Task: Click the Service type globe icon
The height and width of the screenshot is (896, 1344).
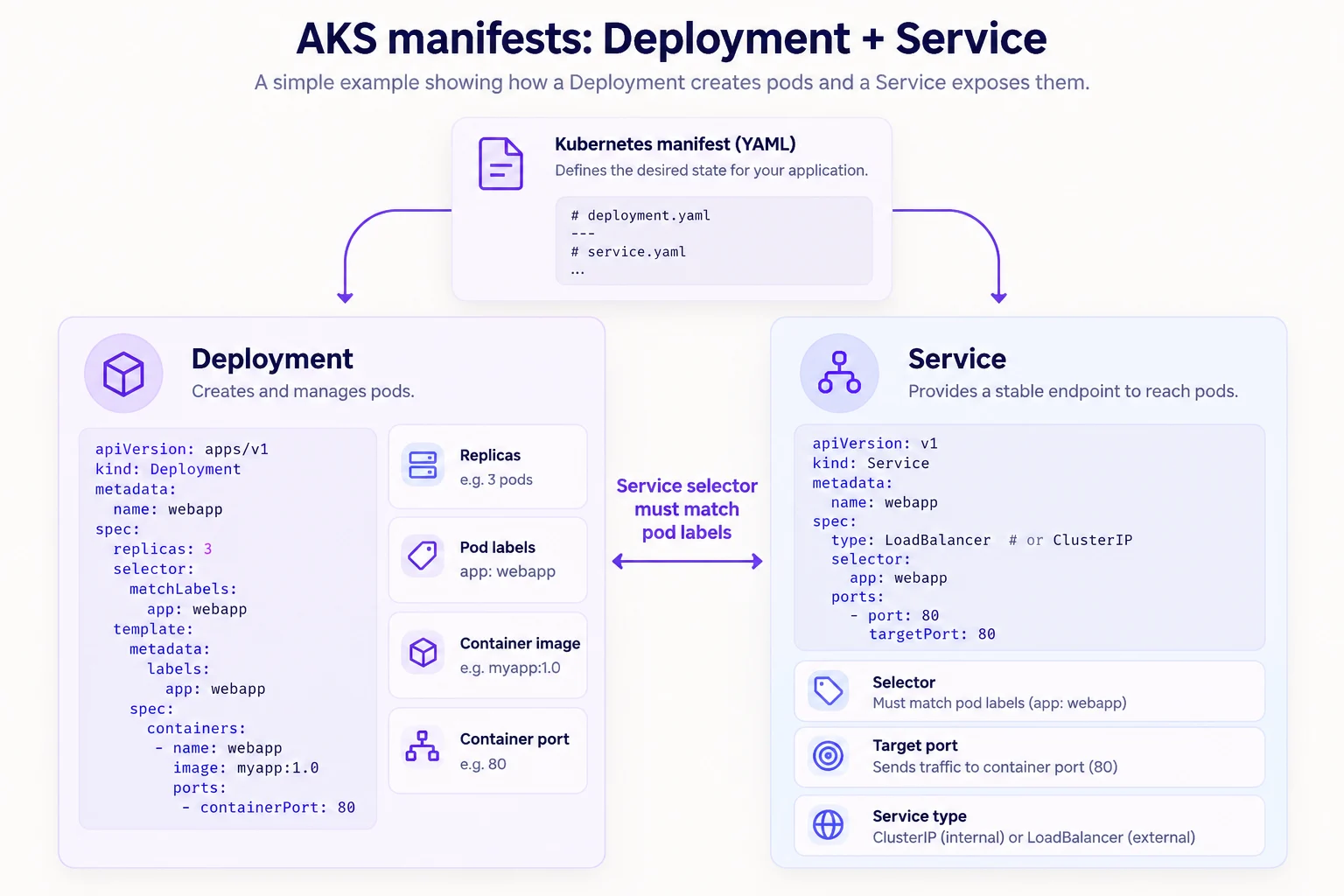Action: click(828, 824)
